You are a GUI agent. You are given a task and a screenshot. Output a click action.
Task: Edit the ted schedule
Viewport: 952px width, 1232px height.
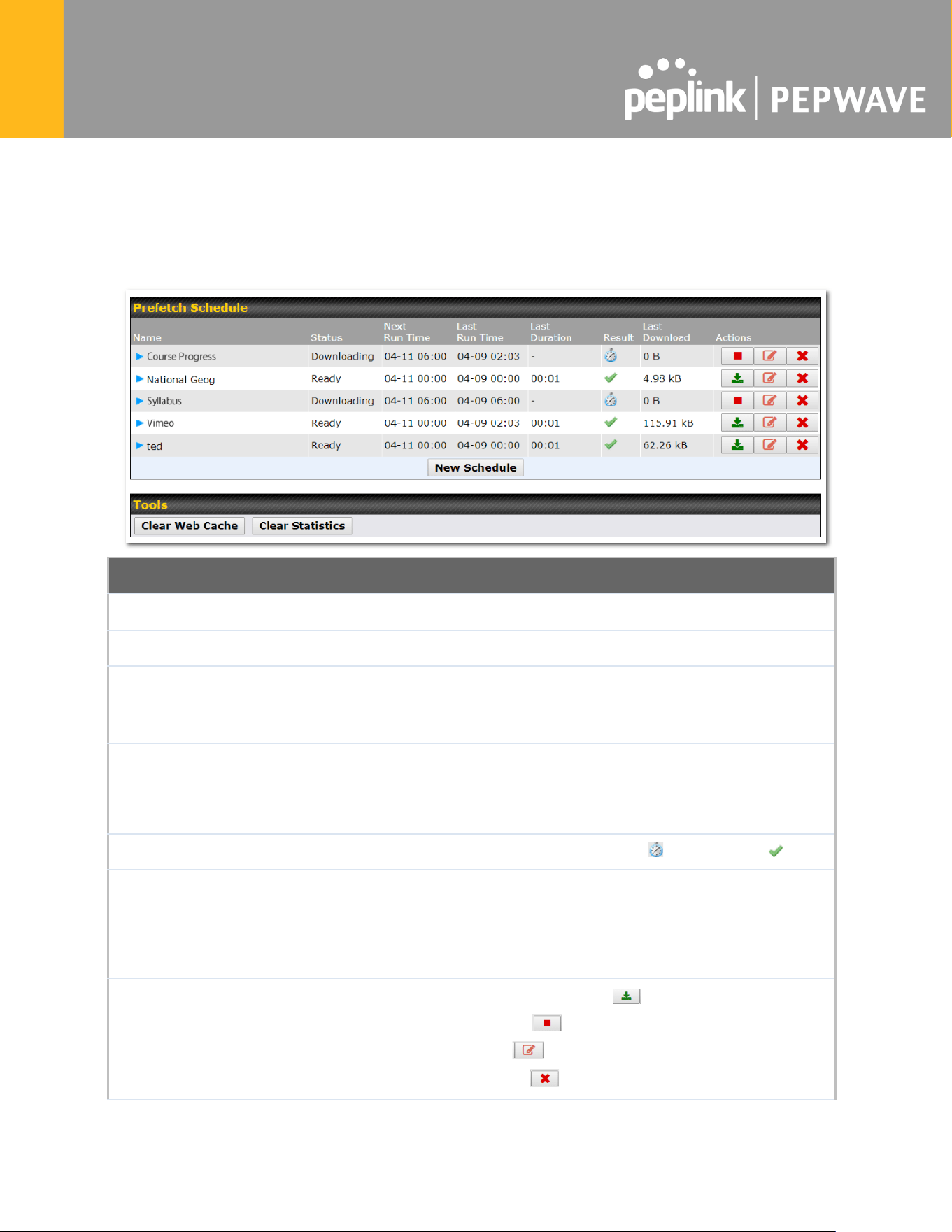769,445
